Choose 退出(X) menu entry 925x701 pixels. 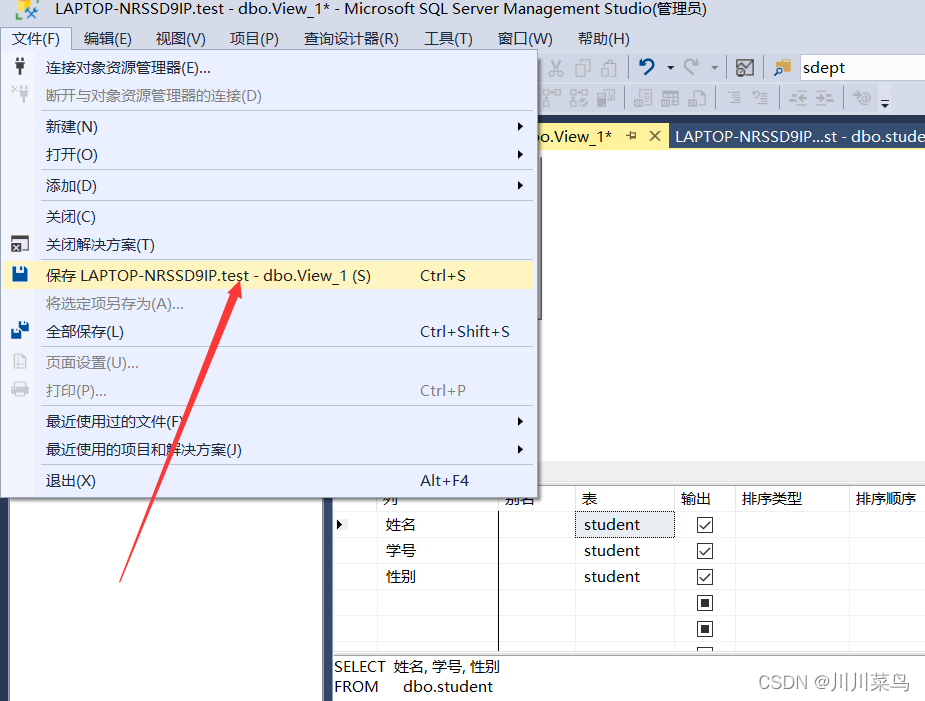pyautogui.click(x=269, y=480)
